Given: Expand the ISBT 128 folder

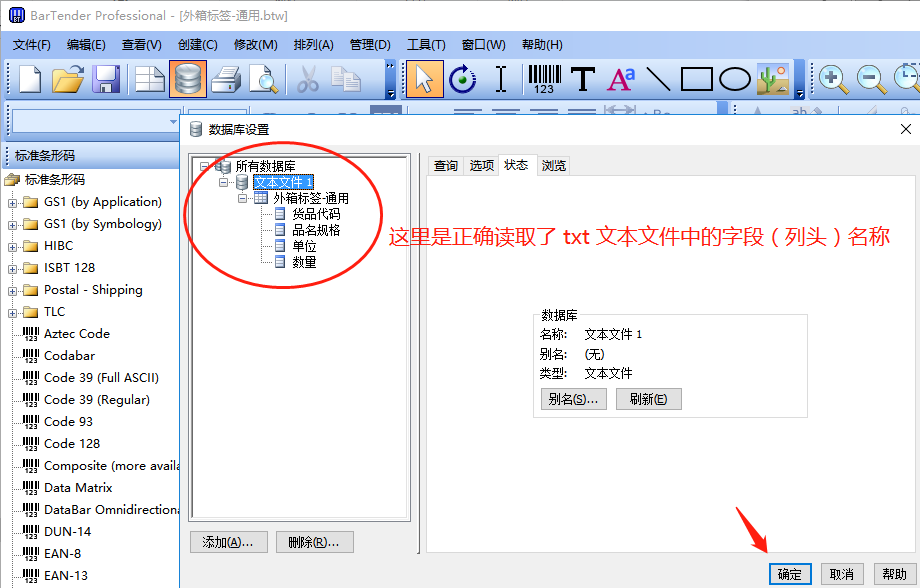Looking at the screenshot, I should (12, 269).
